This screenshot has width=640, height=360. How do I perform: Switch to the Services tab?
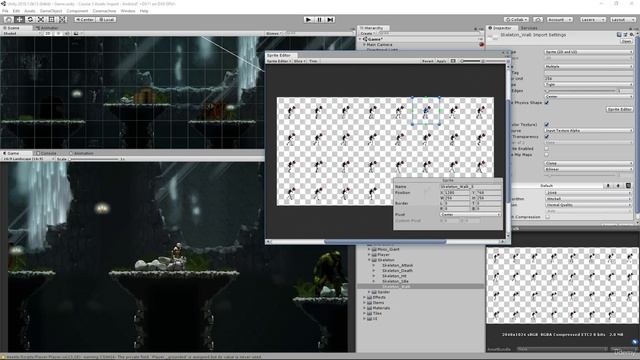tap(529, 28)
